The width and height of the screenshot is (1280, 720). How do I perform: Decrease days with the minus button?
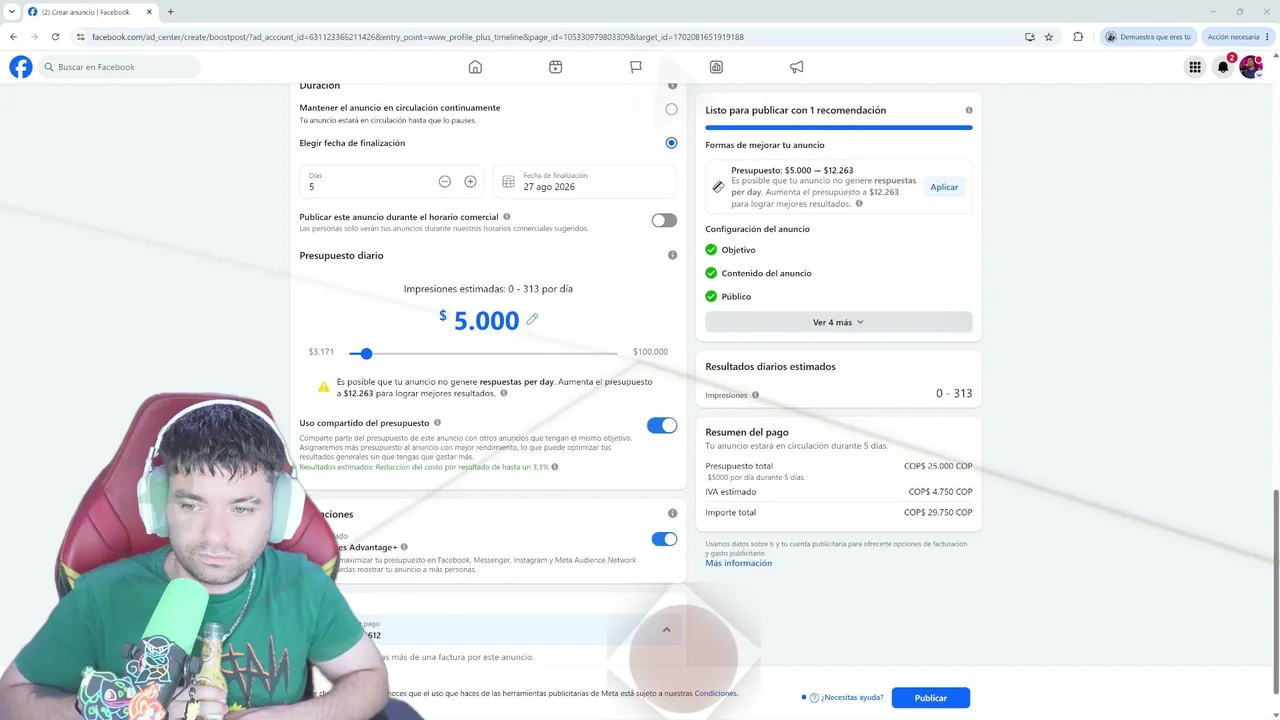pos(445,182)
